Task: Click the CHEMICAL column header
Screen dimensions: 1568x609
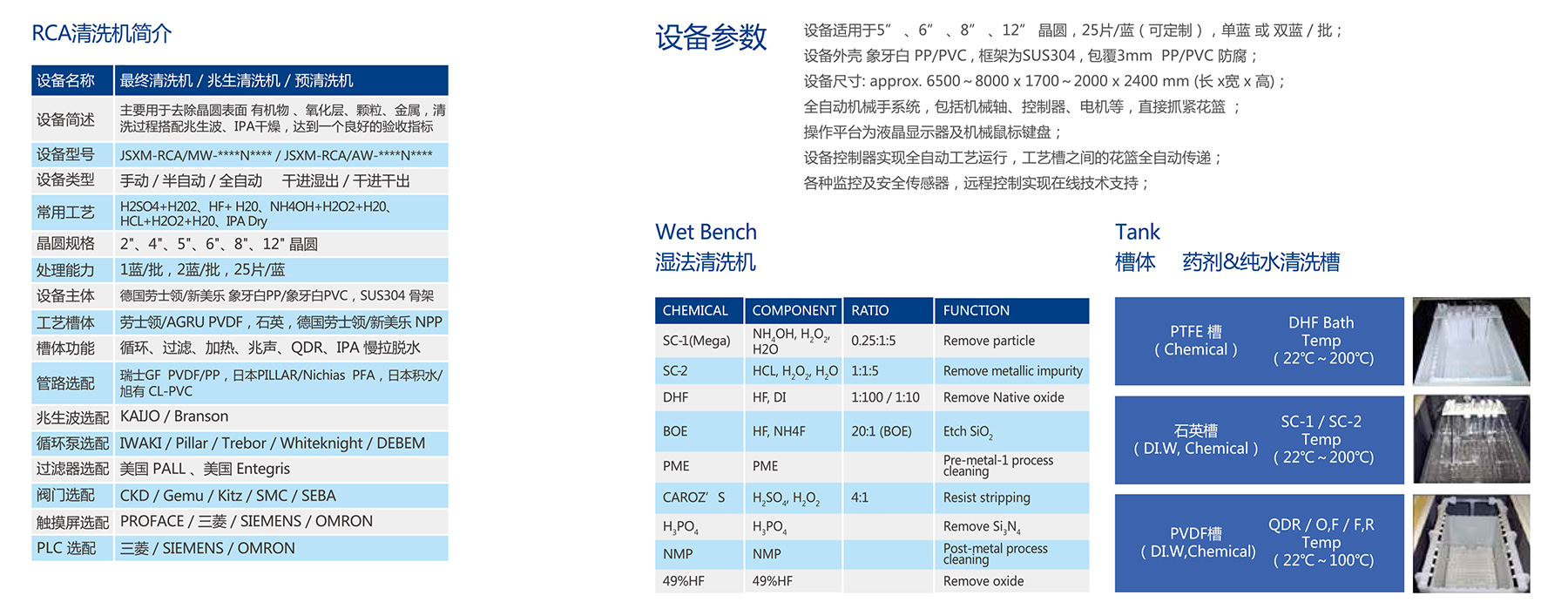Action: click(x=695, y=311)
